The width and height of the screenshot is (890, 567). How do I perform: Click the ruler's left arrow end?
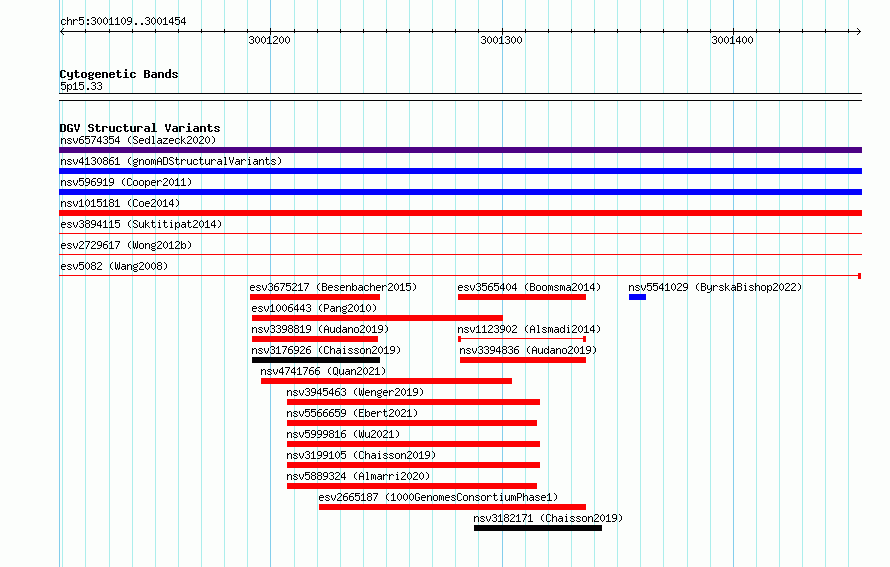(62, 32)
